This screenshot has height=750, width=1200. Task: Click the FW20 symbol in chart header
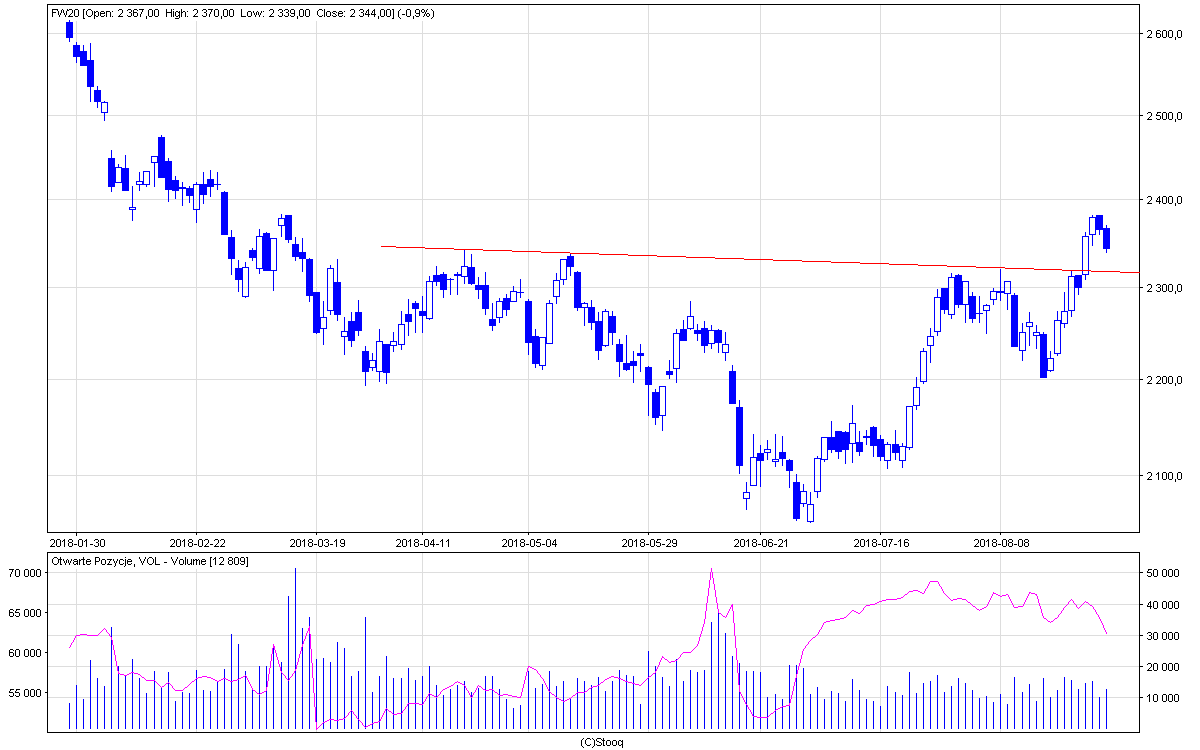point(65,13)
